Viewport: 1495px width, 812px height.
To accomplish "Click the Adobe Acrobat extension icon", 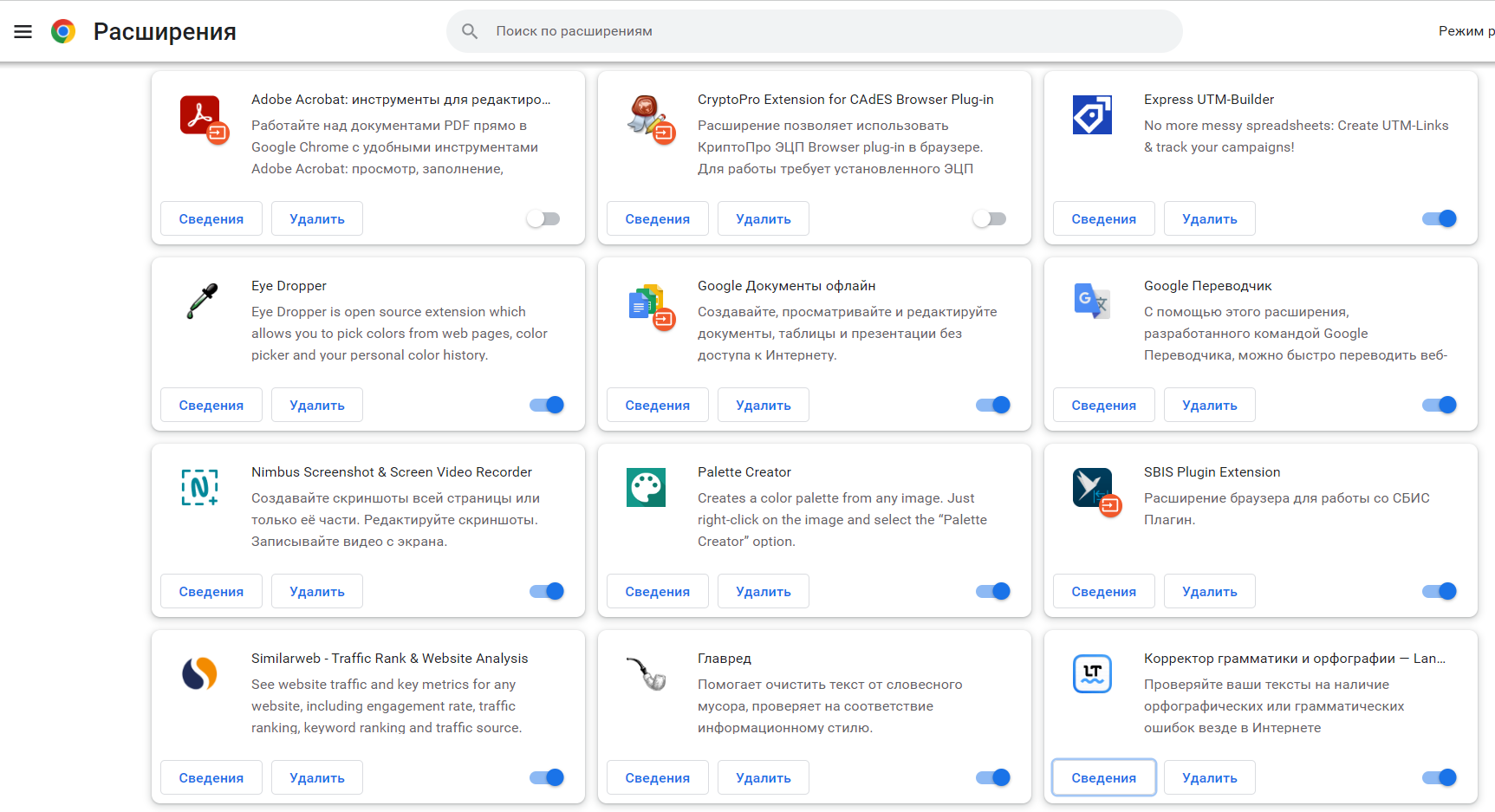I will (x=204, y=119).
